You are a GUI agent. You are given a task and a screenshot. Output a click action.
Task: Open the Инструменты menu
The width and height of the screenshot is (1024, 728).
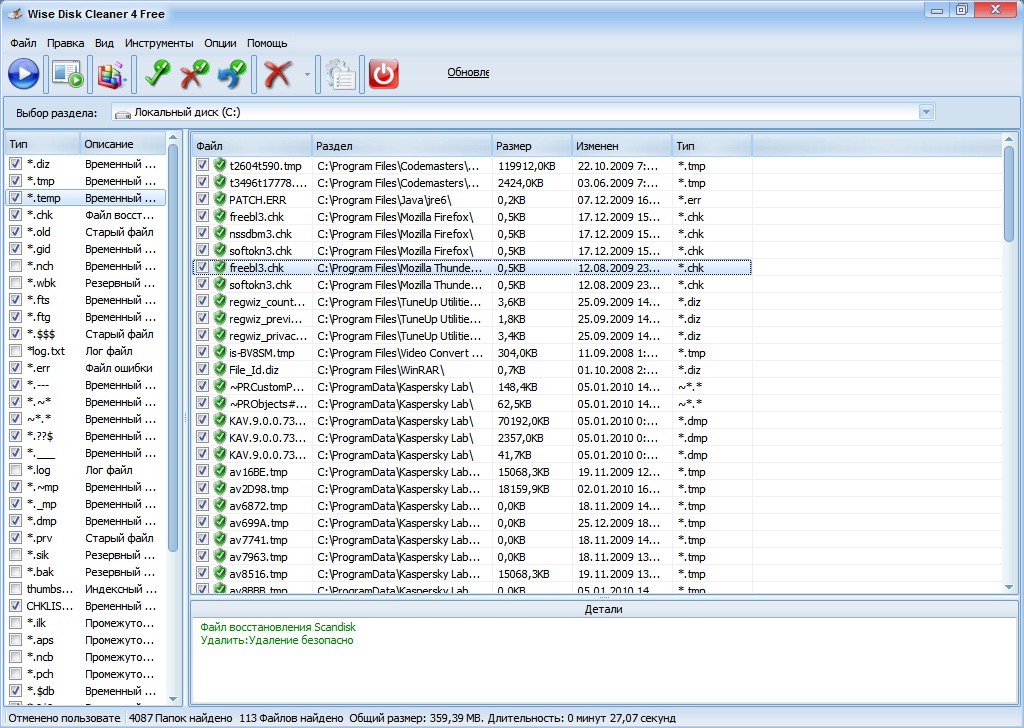[x=159, y=43]
